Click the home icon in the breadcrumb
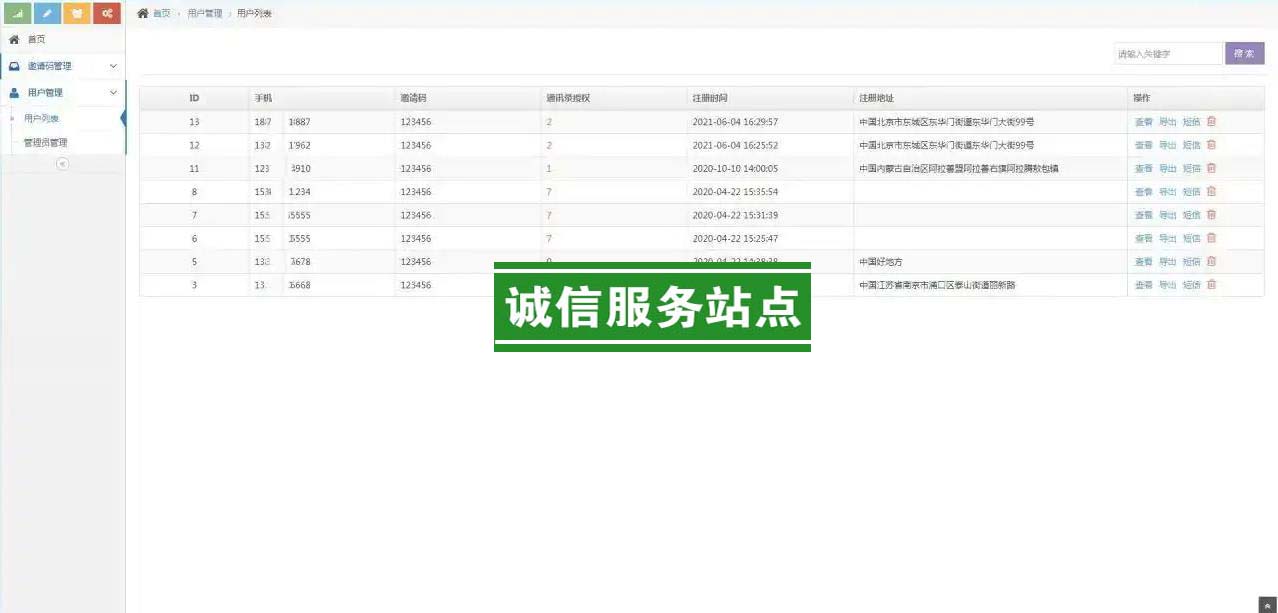The width and height of the screenshot is (1278, 613). [x=143, y=13]
